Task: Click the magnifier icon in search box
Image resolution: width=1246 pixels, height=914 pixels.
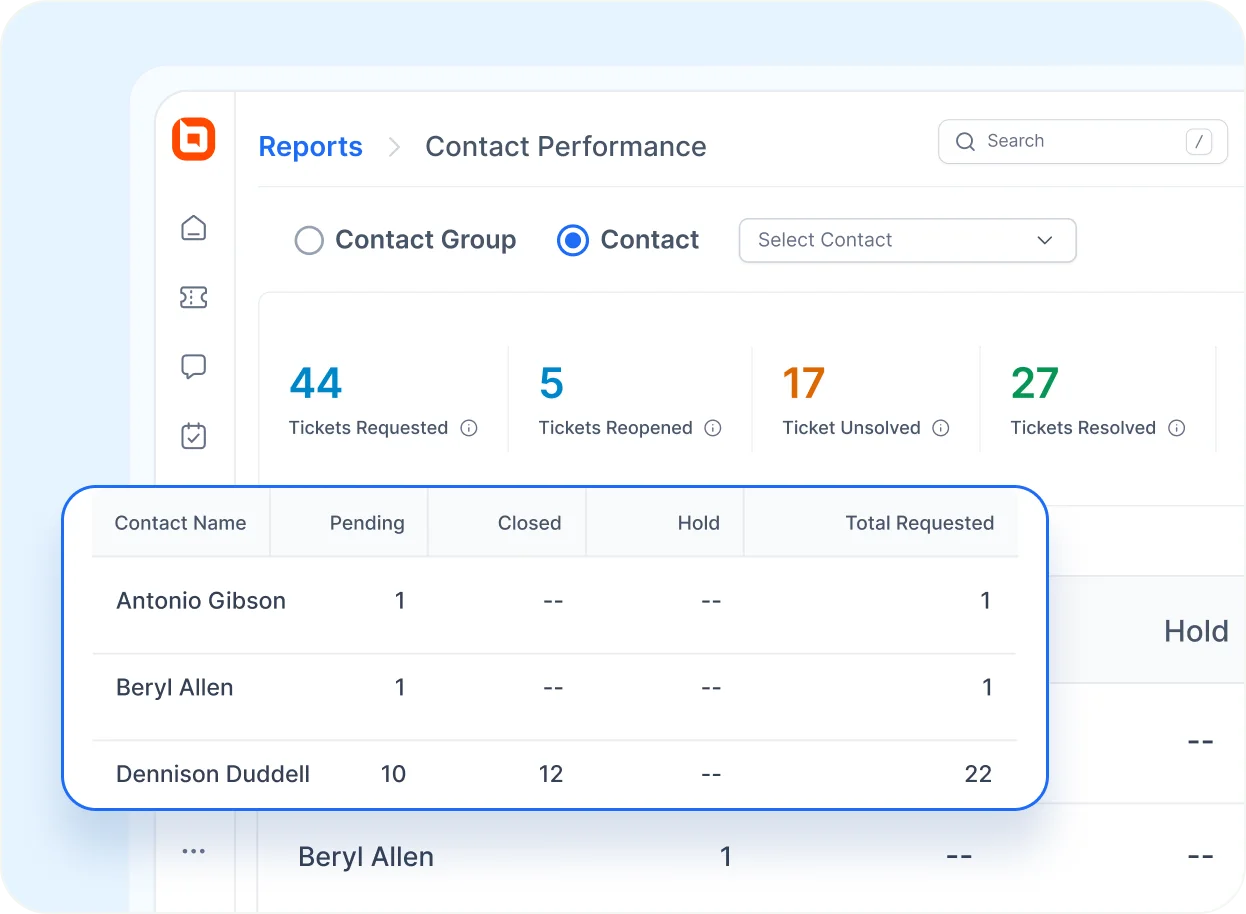Action: [x=965, y=142]
